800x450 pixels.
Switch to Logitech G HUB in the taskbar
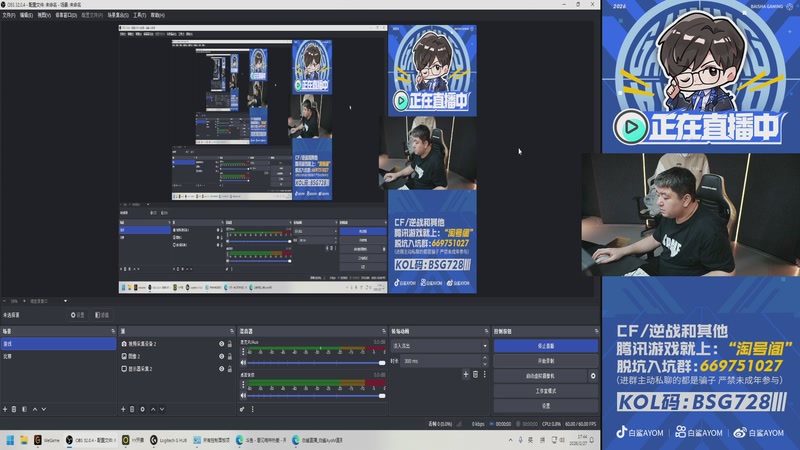168,440
